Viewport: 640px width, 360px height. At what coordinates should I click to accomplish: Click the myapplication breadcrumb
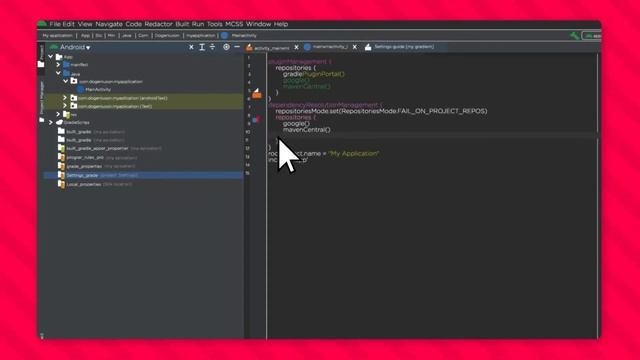[200, 36]
